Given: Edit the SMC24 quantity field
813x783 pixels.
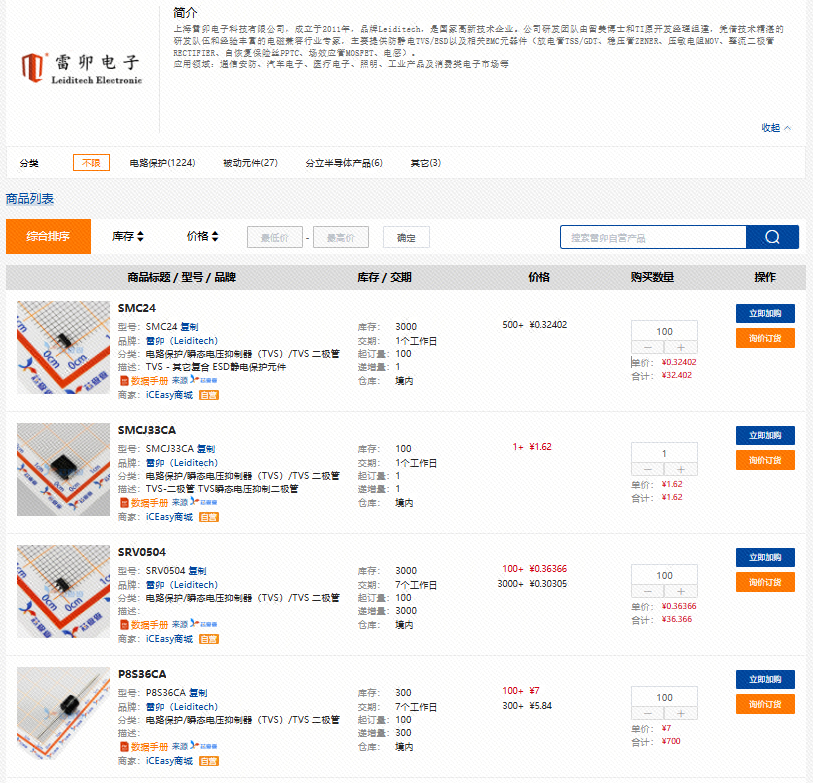Looking at the screenshot, I should [664, 331].
